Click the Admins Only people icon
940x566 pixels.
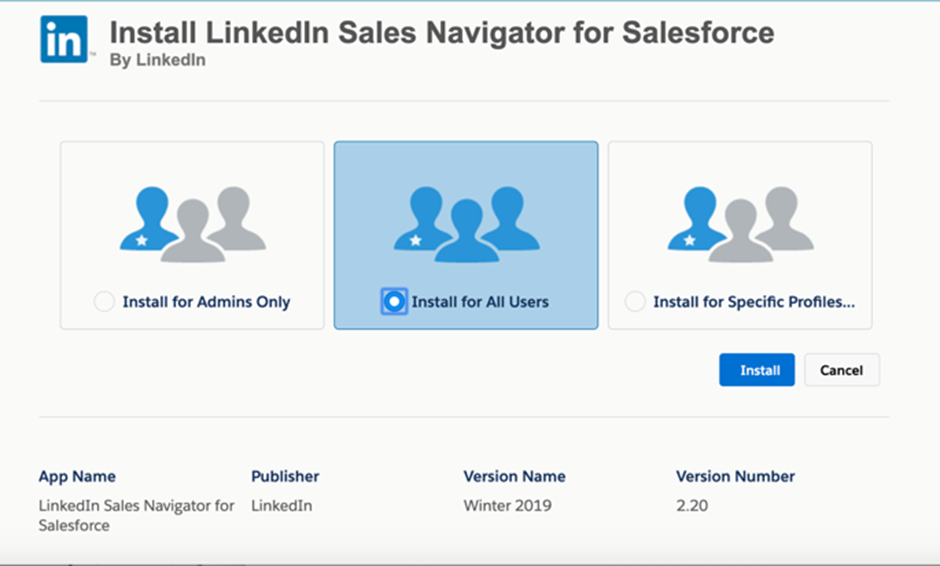(192, 224)
